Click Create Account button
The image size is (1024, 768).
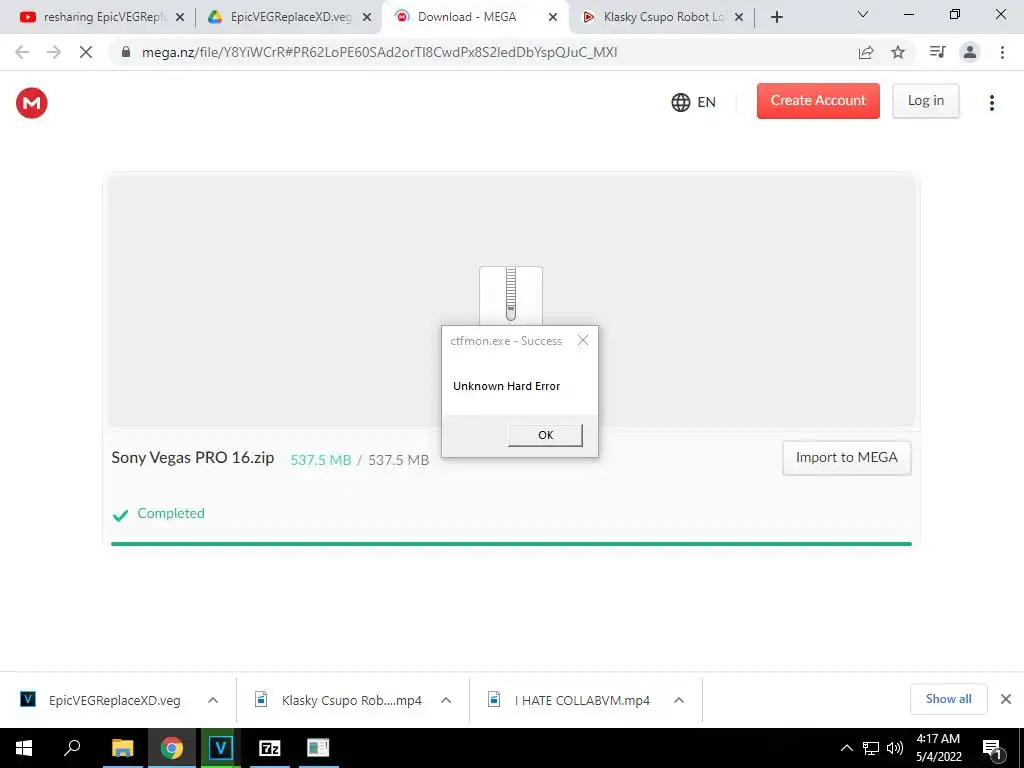(x=818, y=101)
